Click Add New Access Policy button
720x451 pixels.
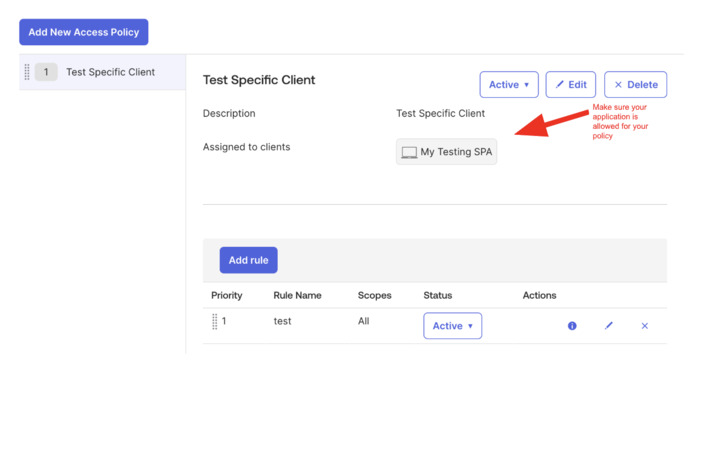pyautogui.click(x=84, y=32)
